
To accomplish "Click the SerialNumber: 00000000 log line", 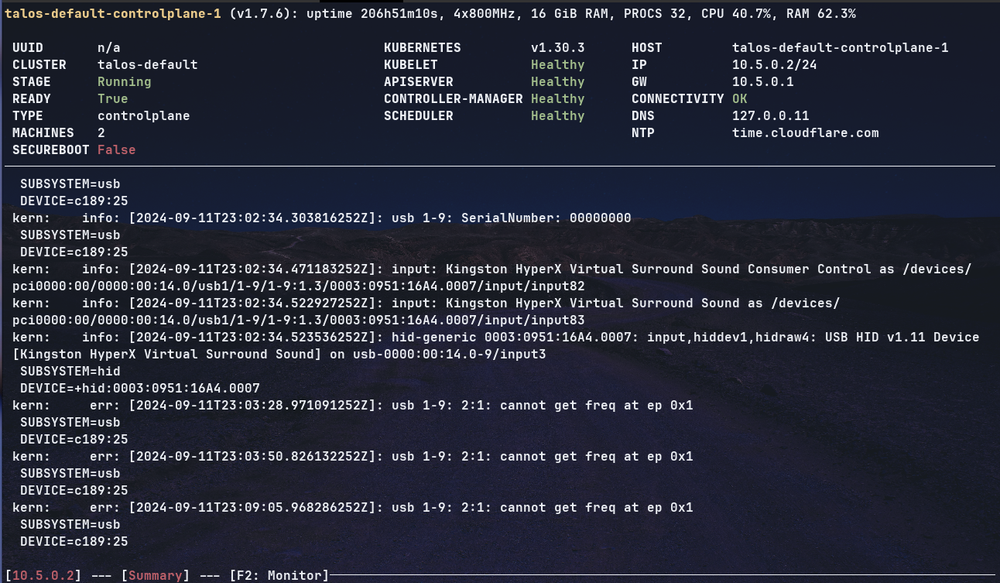I will tap(321, 218).
